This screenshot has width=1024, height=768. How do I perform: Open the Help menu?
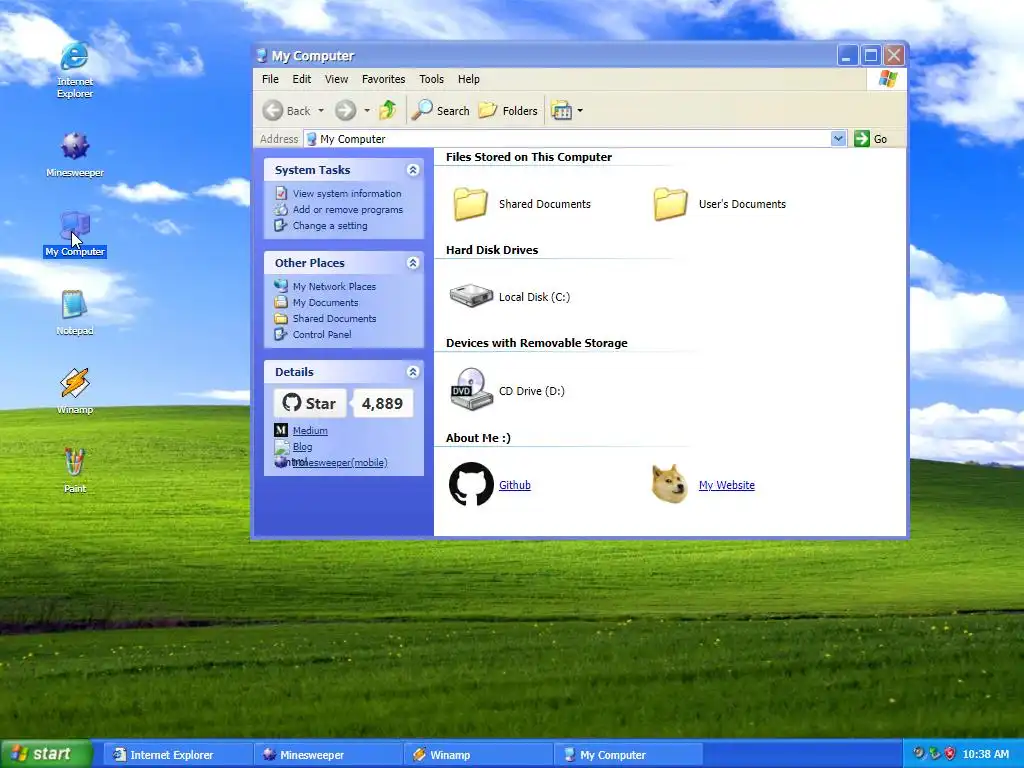(x=468, y=79)
